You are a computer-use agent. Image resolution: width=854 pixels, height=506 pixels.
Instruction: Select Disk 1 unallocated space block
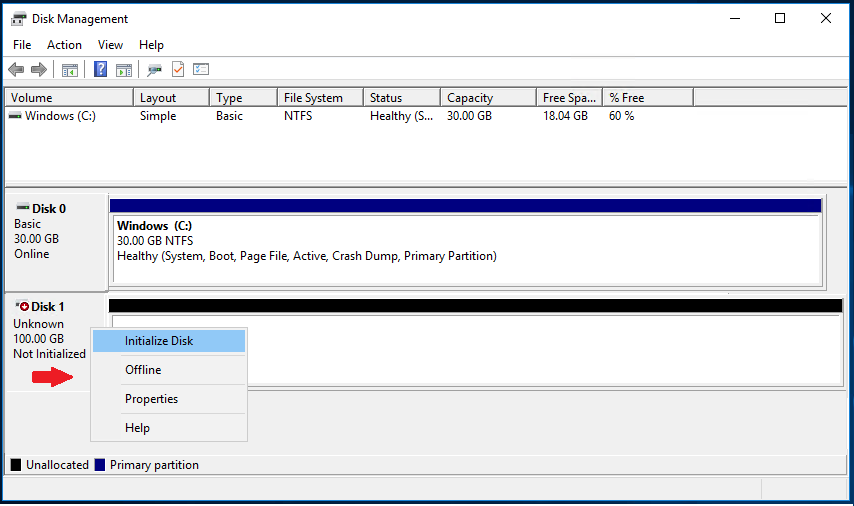477,350
